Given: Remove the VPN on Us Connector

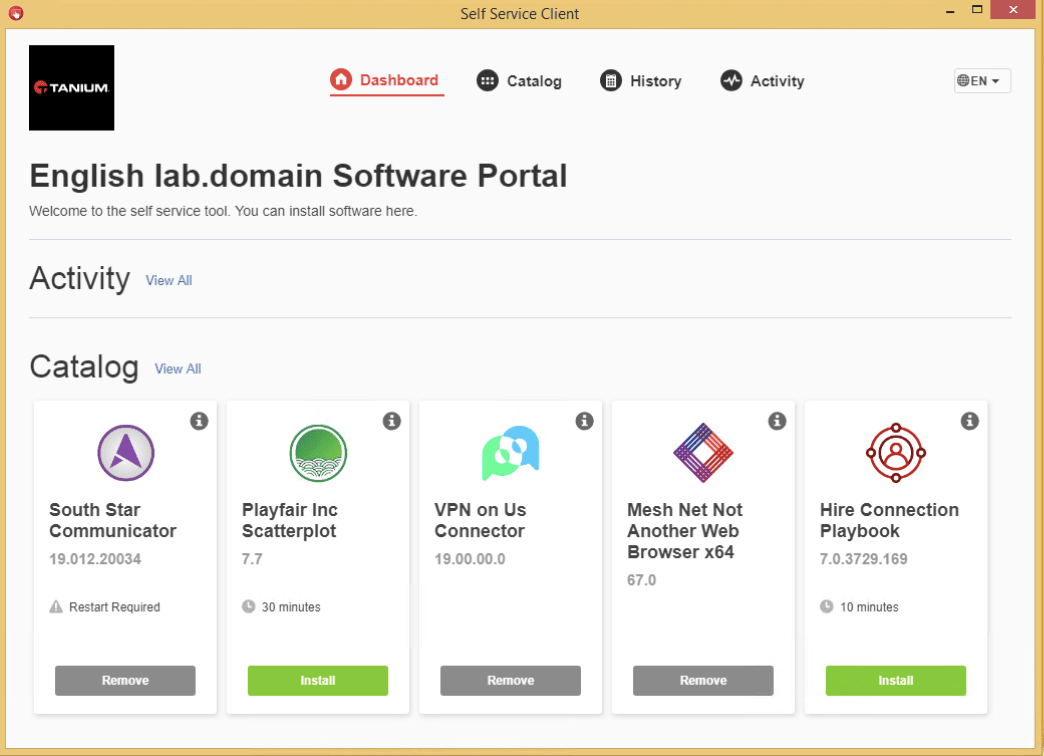Looking at the screenshot, I should pyautogui.click(x=510, y=680).
